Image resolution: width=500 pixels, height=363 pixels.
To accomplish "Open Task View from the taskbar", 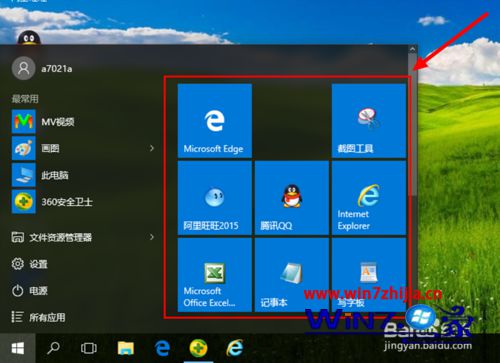I will pyautogui.click(x=89, y=348).
